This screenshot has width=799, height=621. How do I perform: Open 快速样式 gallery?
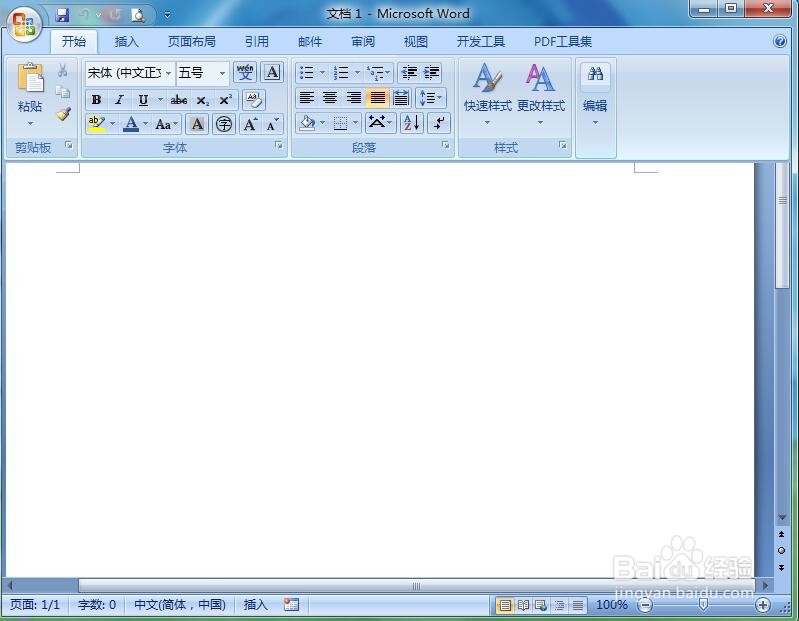coord(488,94)
